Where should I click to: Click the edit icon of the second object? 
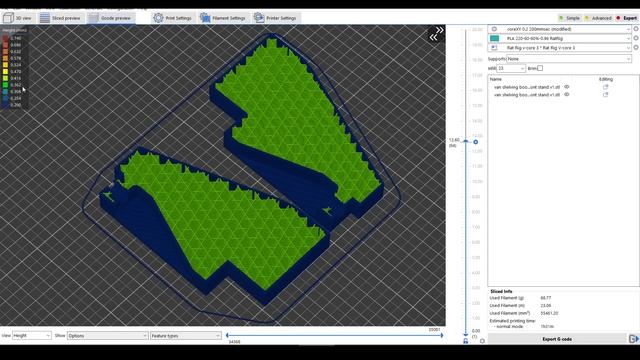click(605, 94)
